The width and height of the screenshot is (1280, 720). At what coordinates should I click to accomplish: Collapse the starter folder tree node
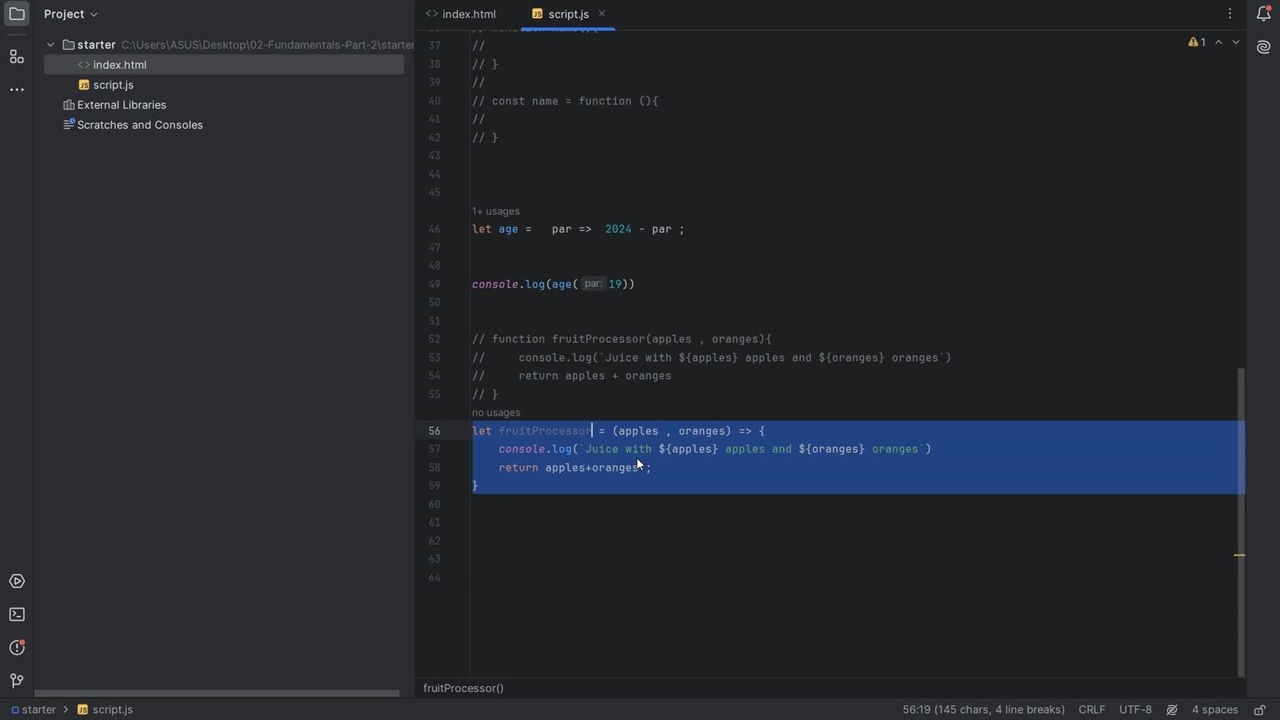[x=51, y=45]
